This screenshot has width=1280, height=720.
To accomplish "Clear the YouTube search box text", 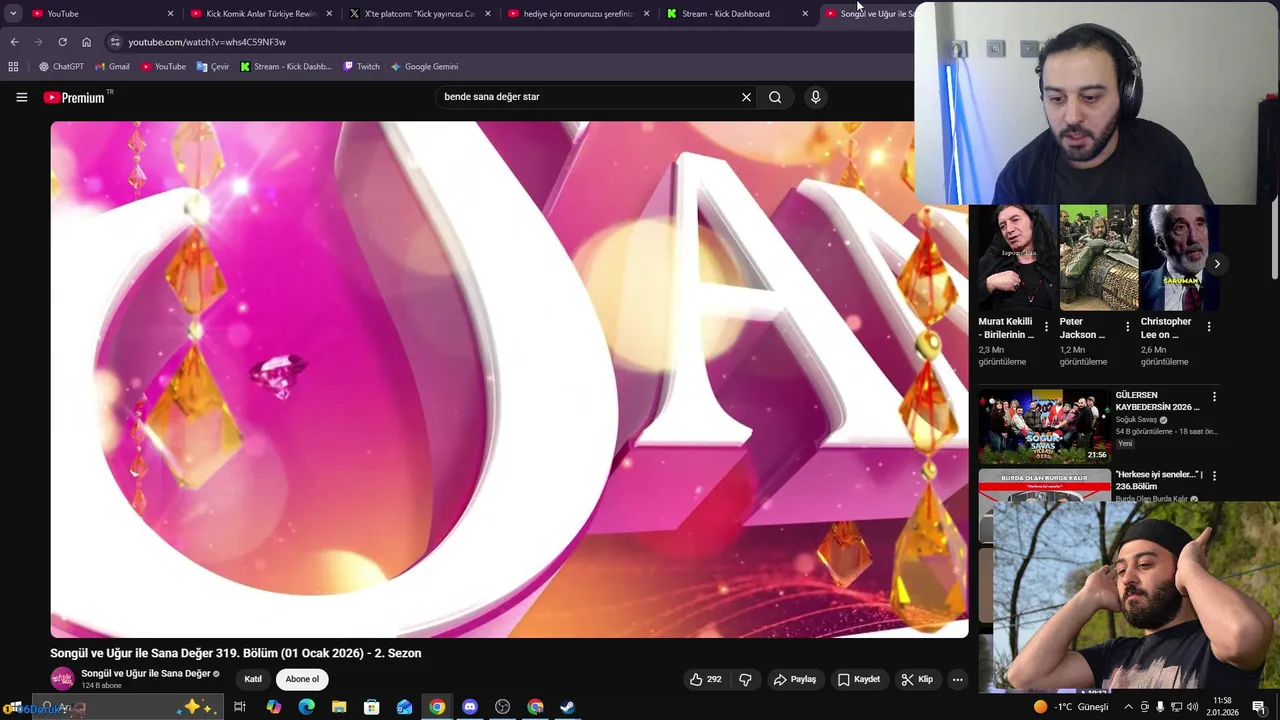I will [746, 97].
